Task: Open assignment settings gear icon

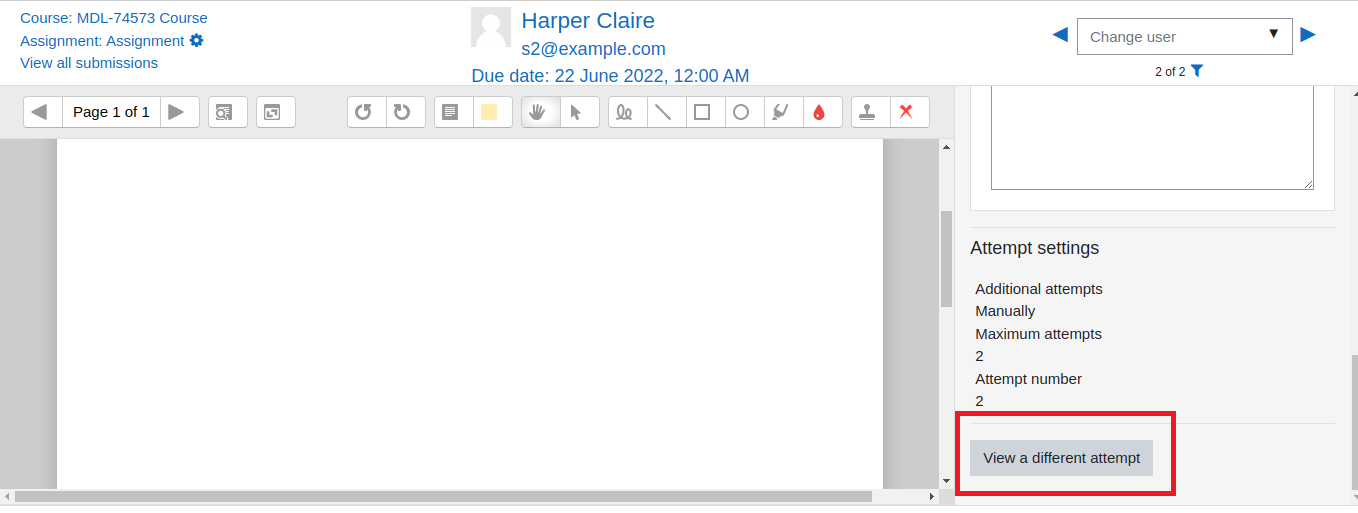Action: coord(197,40)
